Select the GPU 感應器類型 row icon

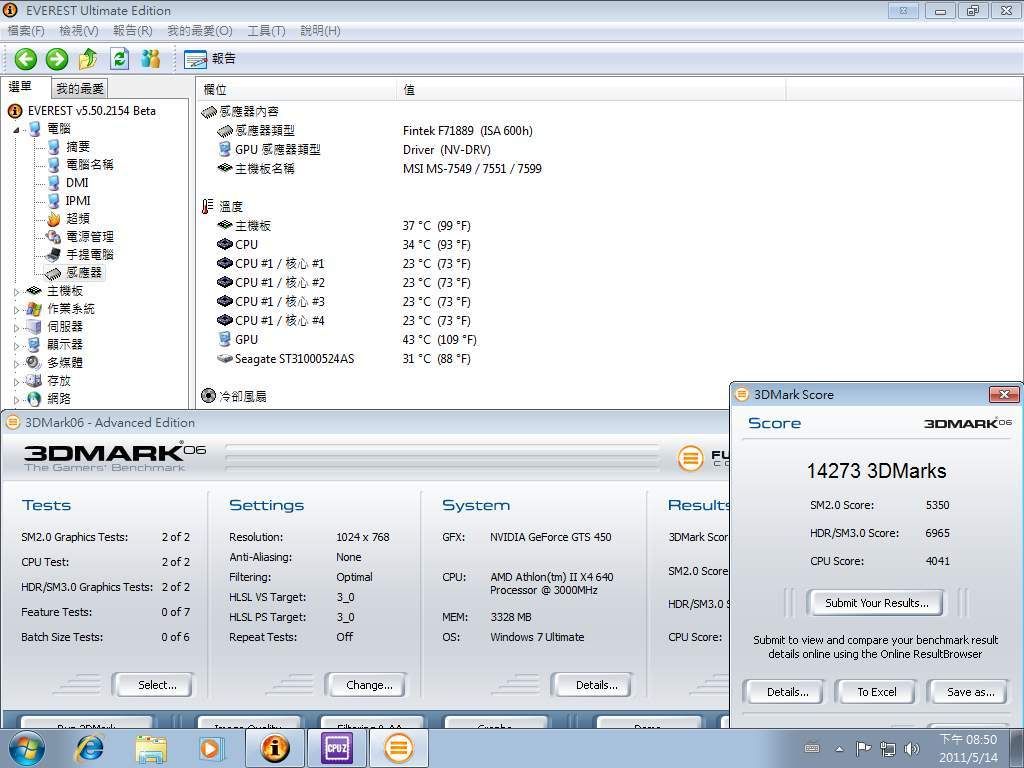(x=225, y=150)
